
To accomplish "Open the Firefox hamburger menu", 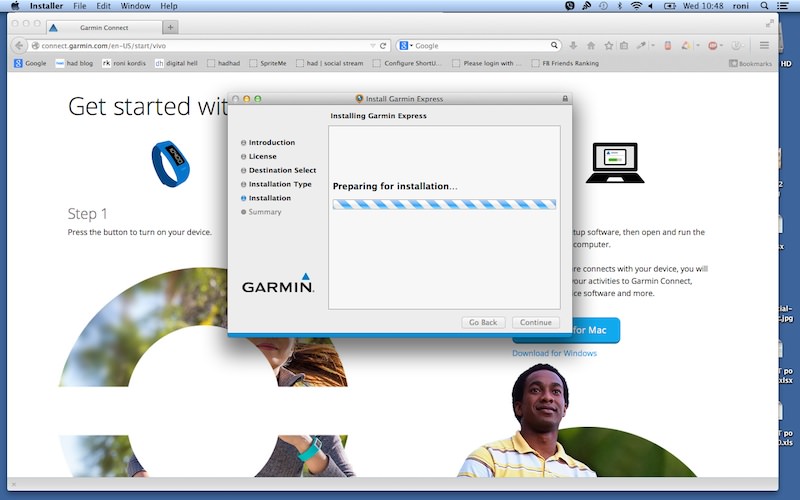I will click(x=764, y=46).
